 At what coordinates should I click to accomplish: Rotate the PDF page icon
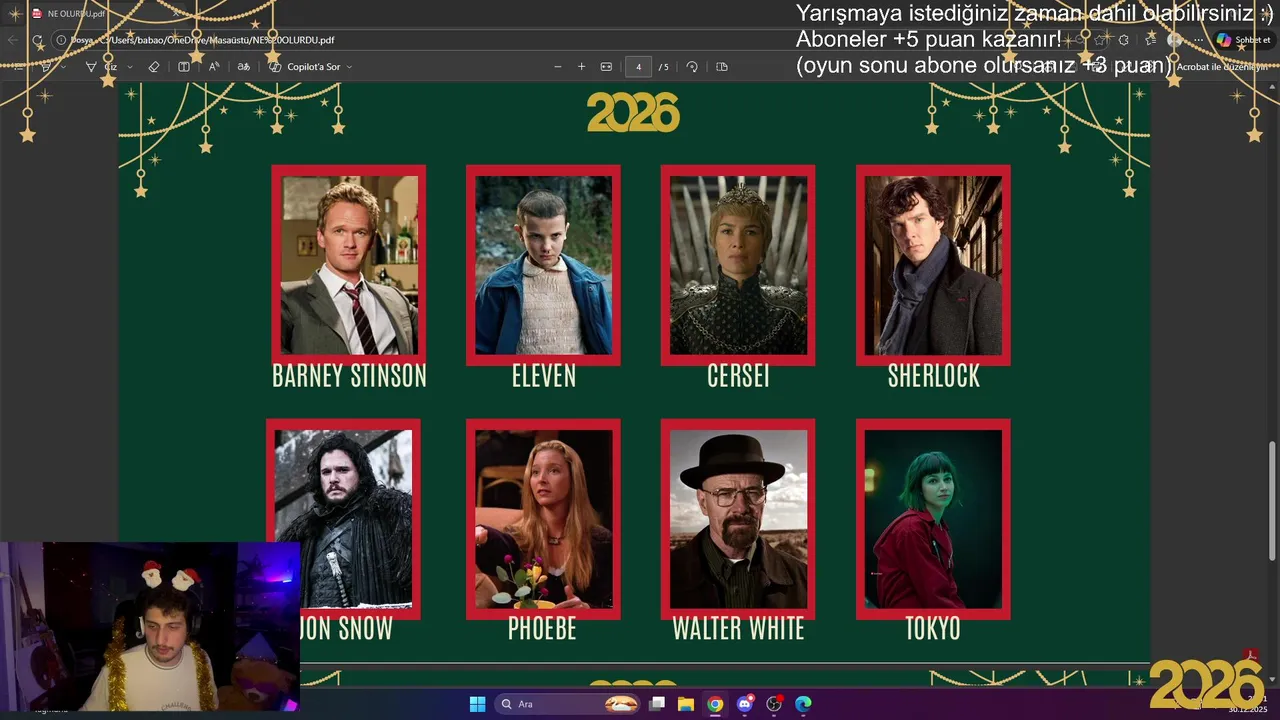(692, 67)
